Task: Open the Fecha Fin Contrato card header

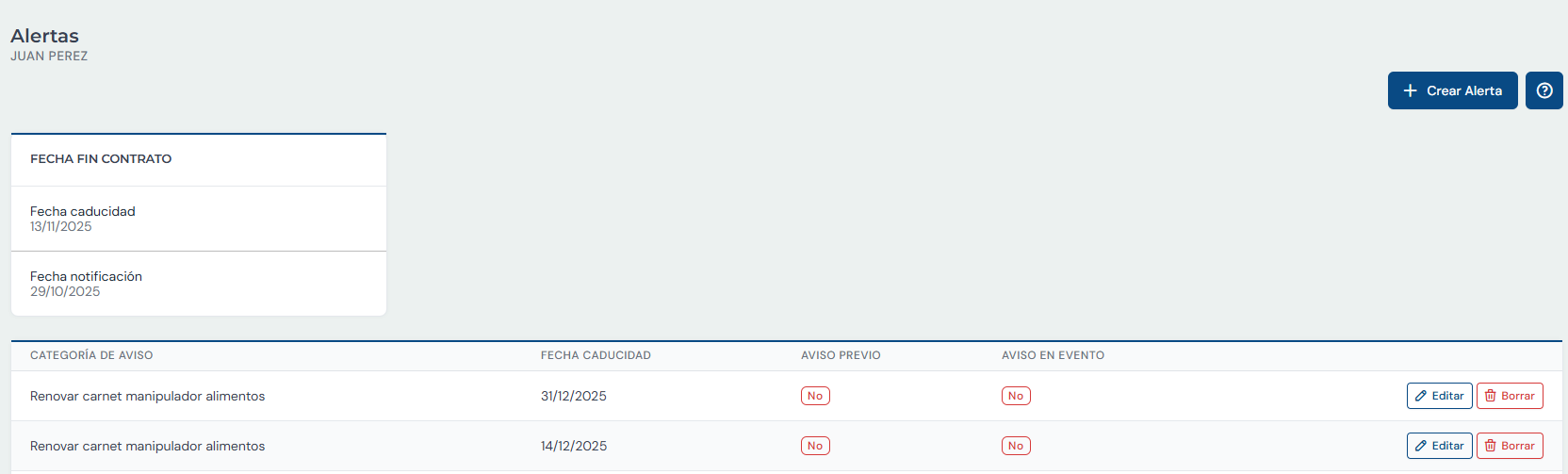Action: pos(199,159)
